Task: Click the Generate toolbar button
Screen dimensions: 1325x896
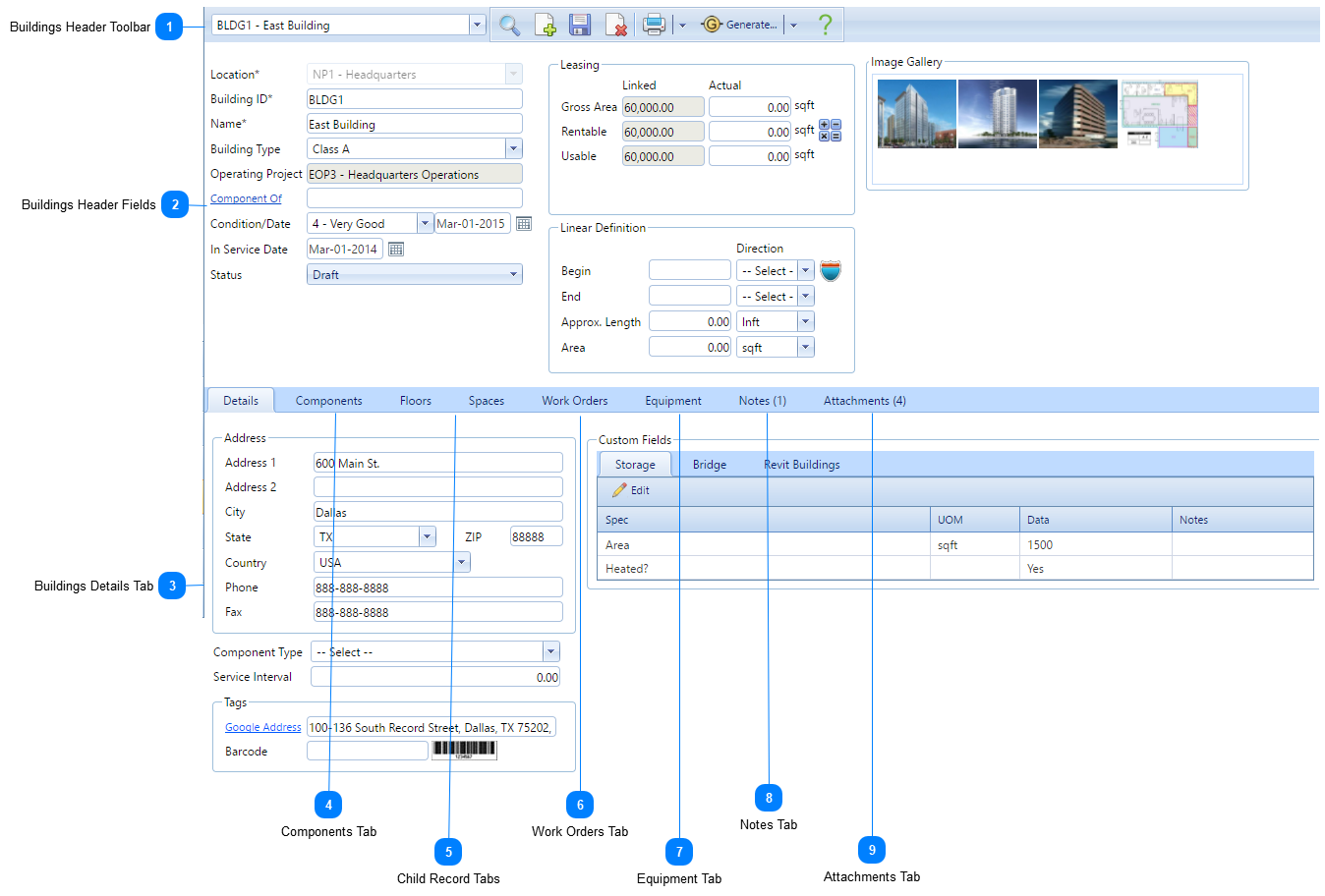Action: [739, 26]
